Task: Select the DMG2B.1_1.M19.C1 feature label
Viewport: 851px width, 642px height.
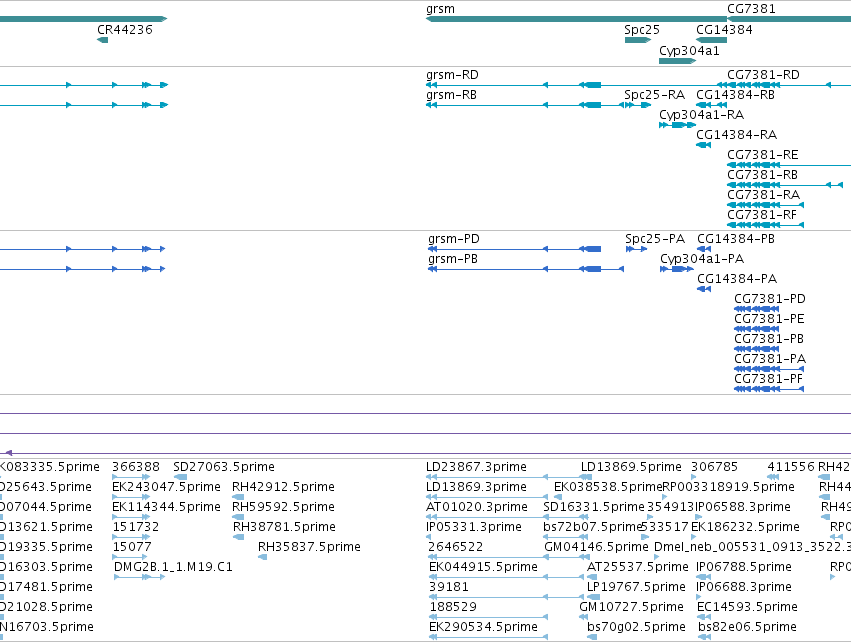Action: click(173, 567)
